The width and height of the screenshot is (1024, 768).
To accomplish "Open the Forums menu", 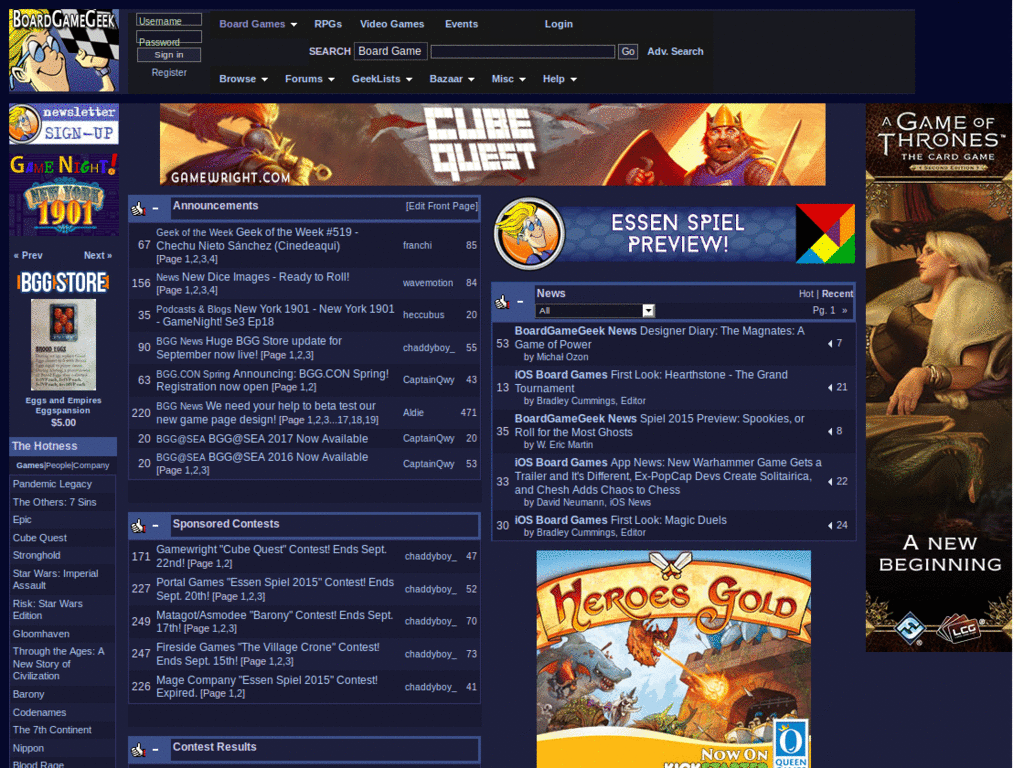I will click(x=310, y=79).
